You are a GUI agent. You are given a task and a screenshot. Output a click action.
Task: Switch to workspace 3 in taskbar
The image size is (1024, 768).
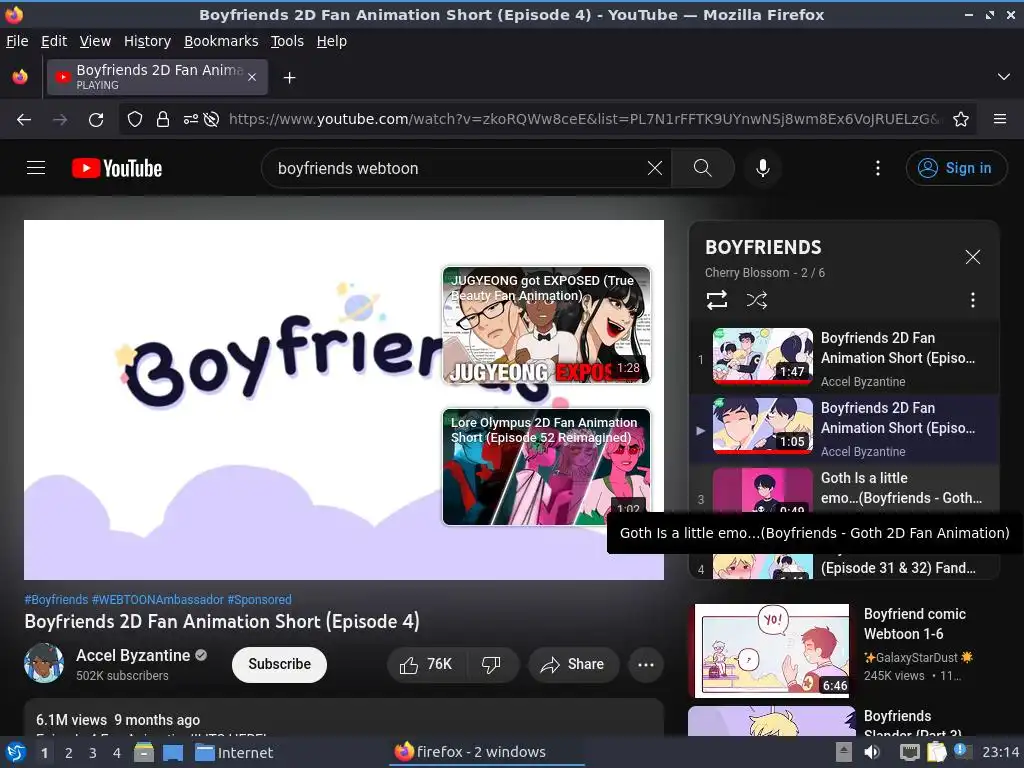point(93,753)
